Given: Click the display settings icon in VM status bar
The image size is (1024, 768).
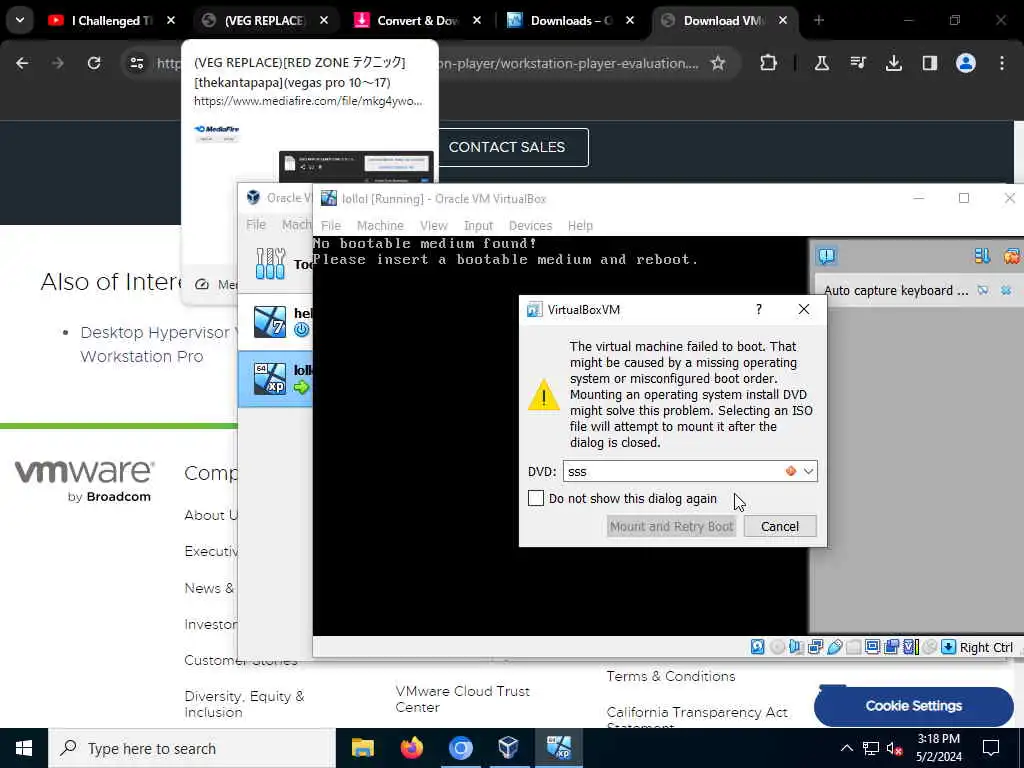Looking at the screenshot, I should click(872, 647).
